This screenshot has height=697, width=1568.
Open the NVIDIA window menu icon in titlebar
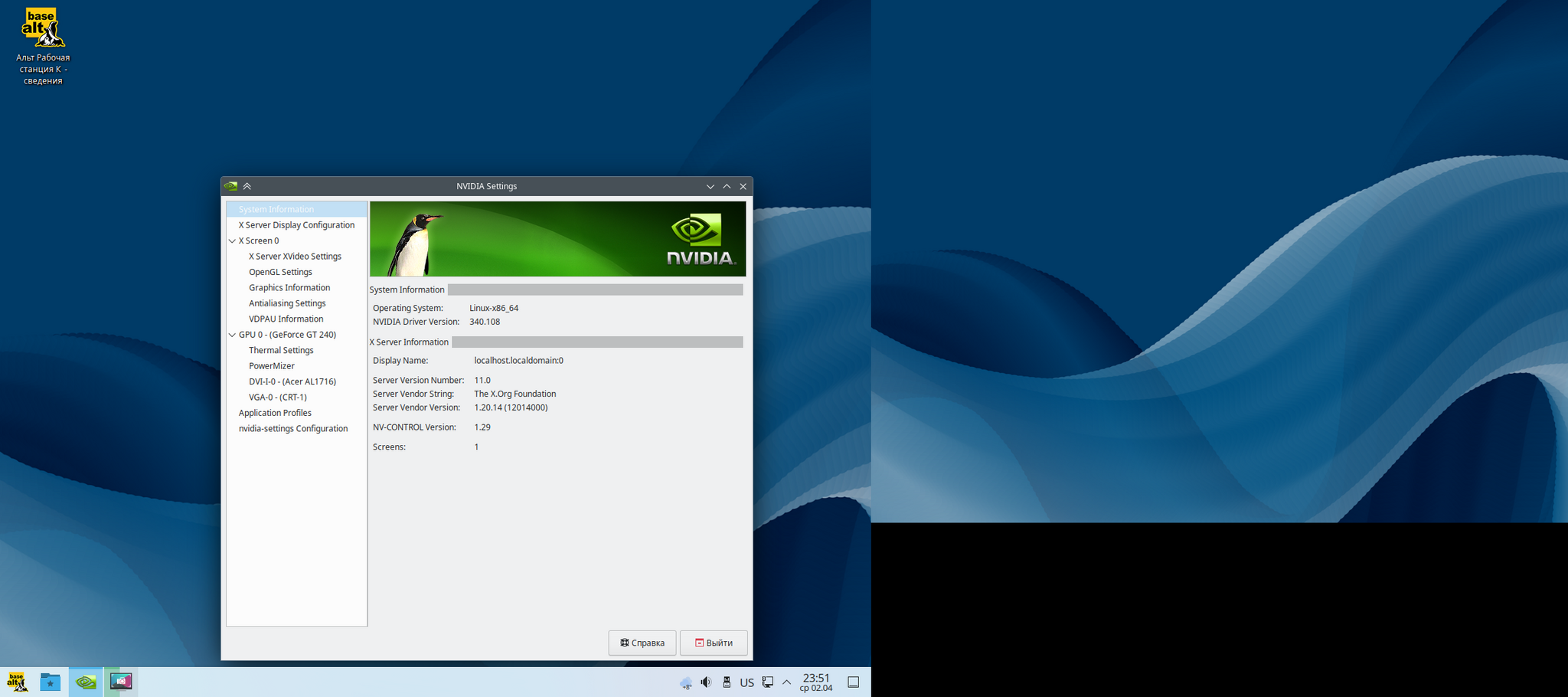(x=230, y=186)
